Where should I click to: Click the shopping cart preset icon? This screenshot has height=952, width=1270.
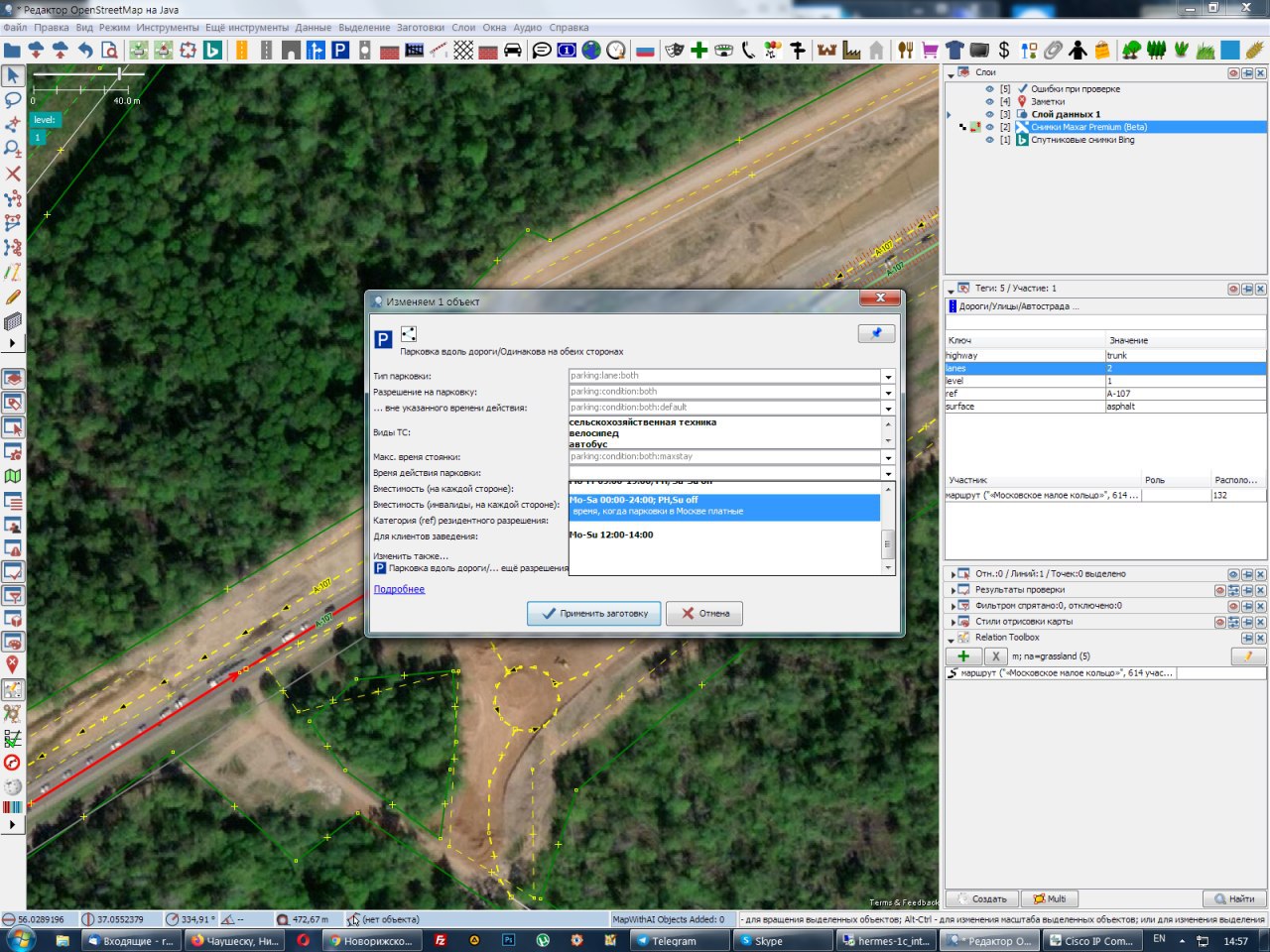coord(930,50)
